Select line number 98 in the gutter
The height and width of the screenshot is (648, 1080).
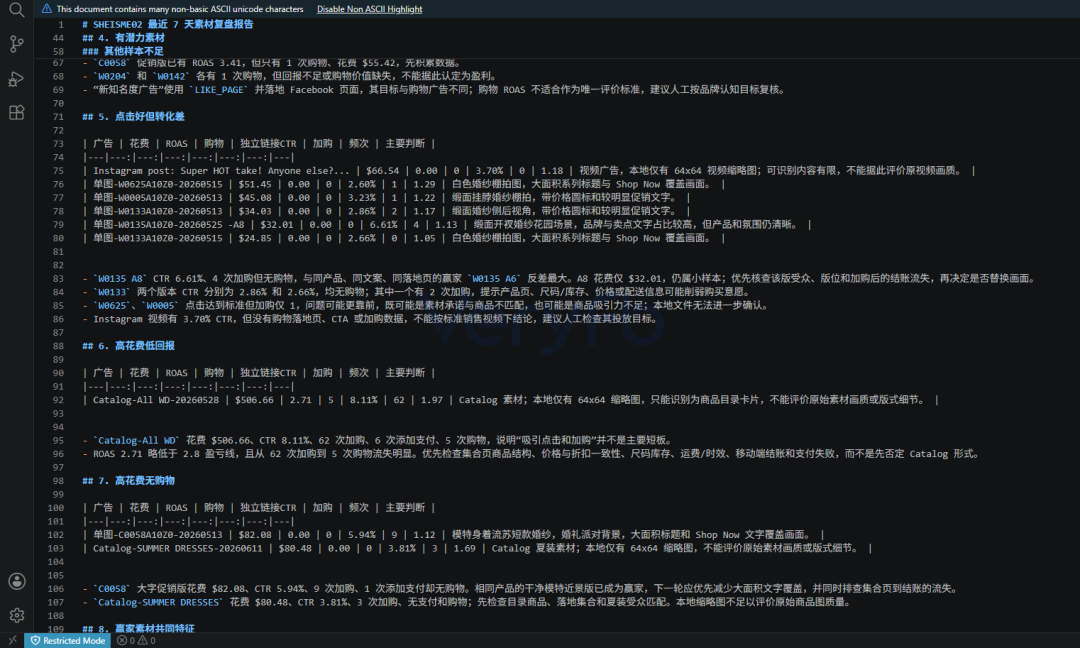point(58,481)
